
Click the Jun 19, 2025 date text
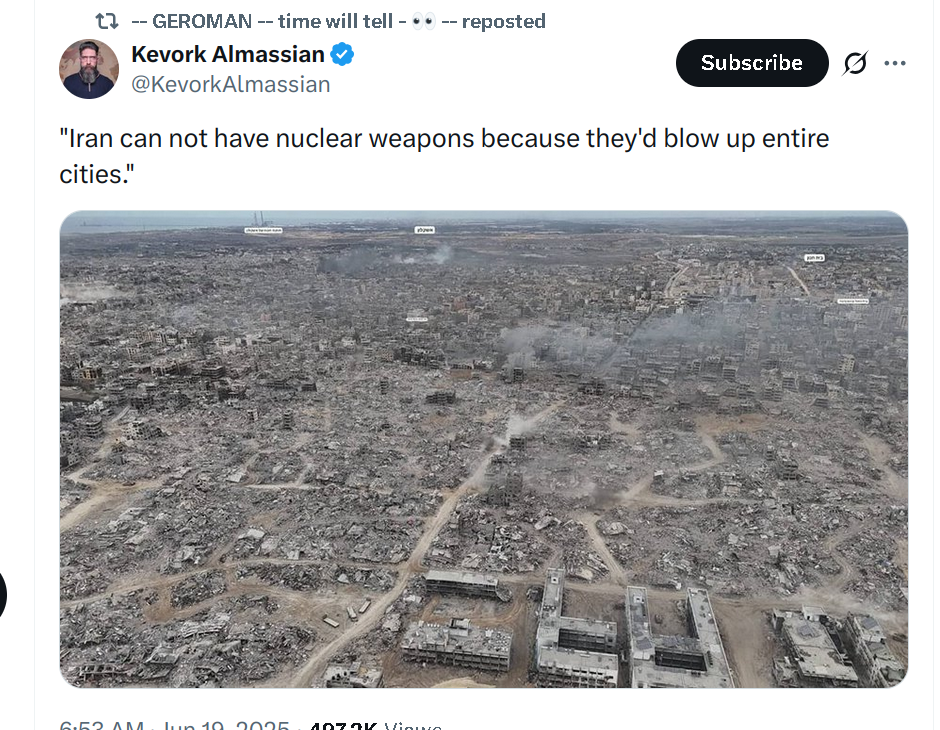[x=225, y=725]
